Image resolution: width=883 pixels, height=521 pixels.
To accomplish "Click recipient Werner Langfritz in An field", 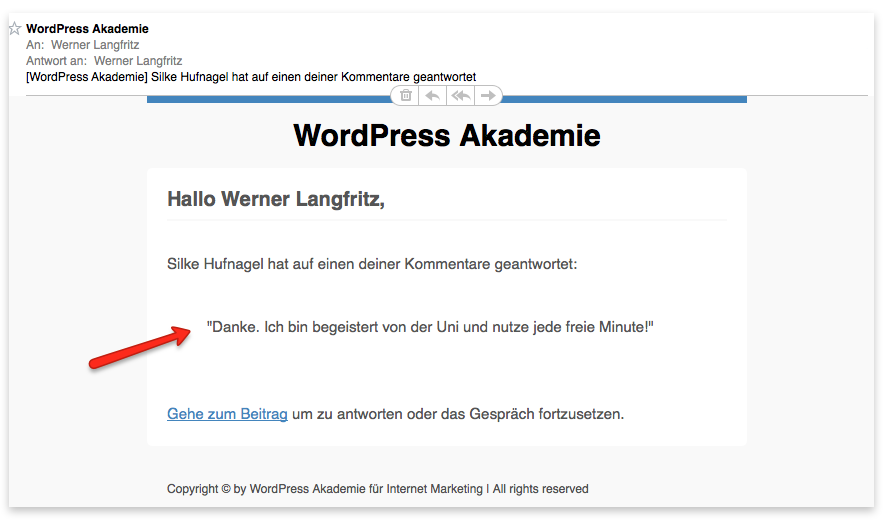I will point(95,45).
